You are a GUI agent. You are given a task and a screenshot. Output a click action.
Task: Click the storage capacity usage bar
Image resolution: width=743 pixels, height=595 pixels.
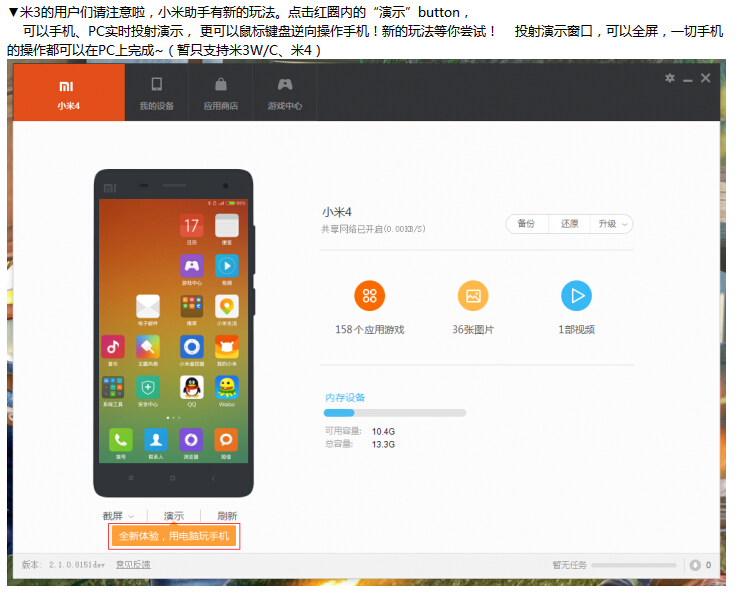(395, 413)
